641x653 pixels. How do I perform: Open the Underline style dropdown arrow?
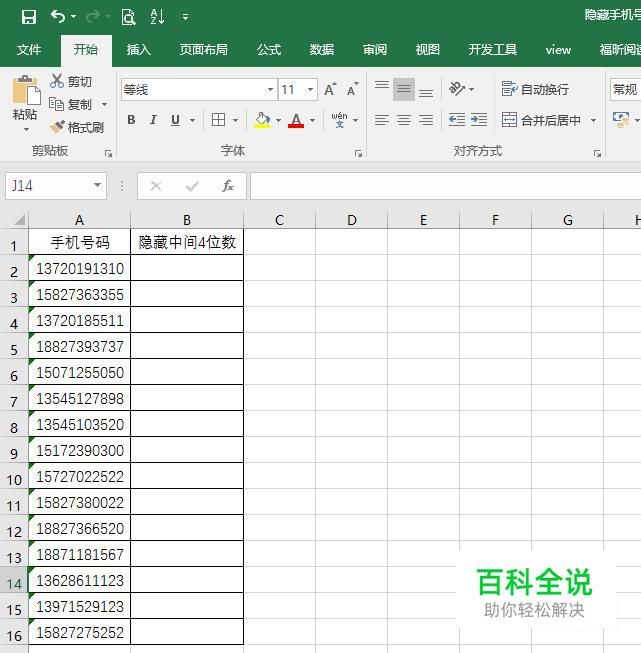[192, 120]
